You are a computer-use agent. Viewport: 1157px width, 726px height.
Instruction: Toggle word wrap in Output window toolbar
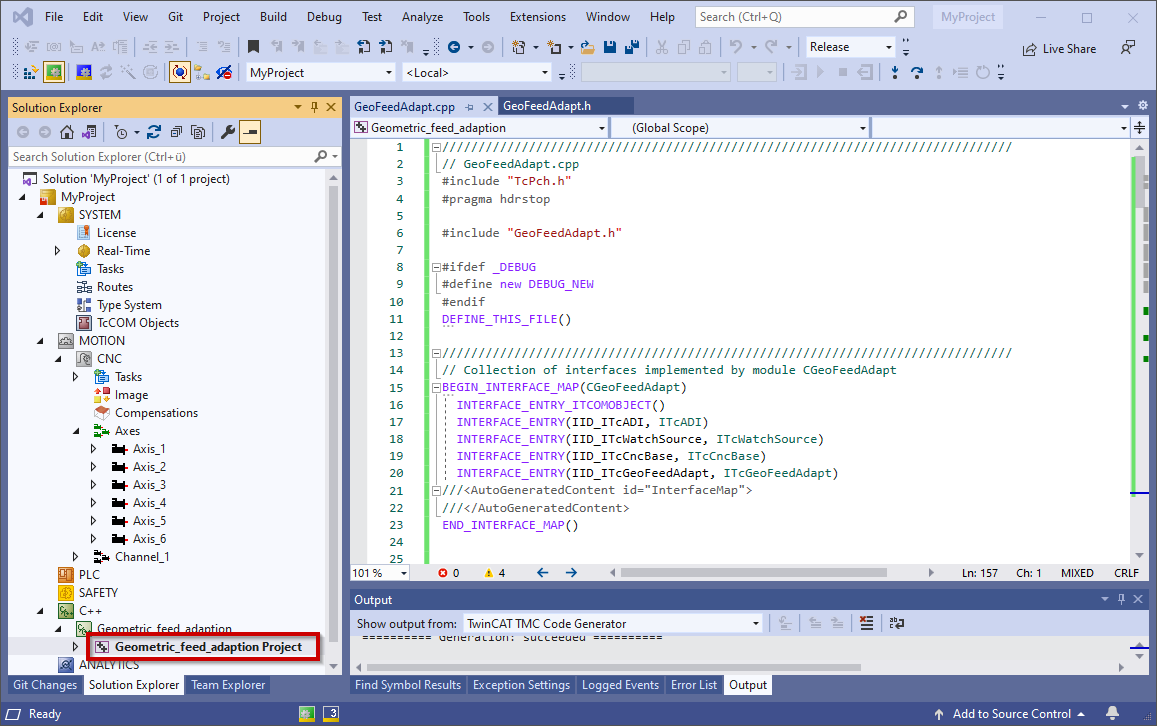click(896, 622)
